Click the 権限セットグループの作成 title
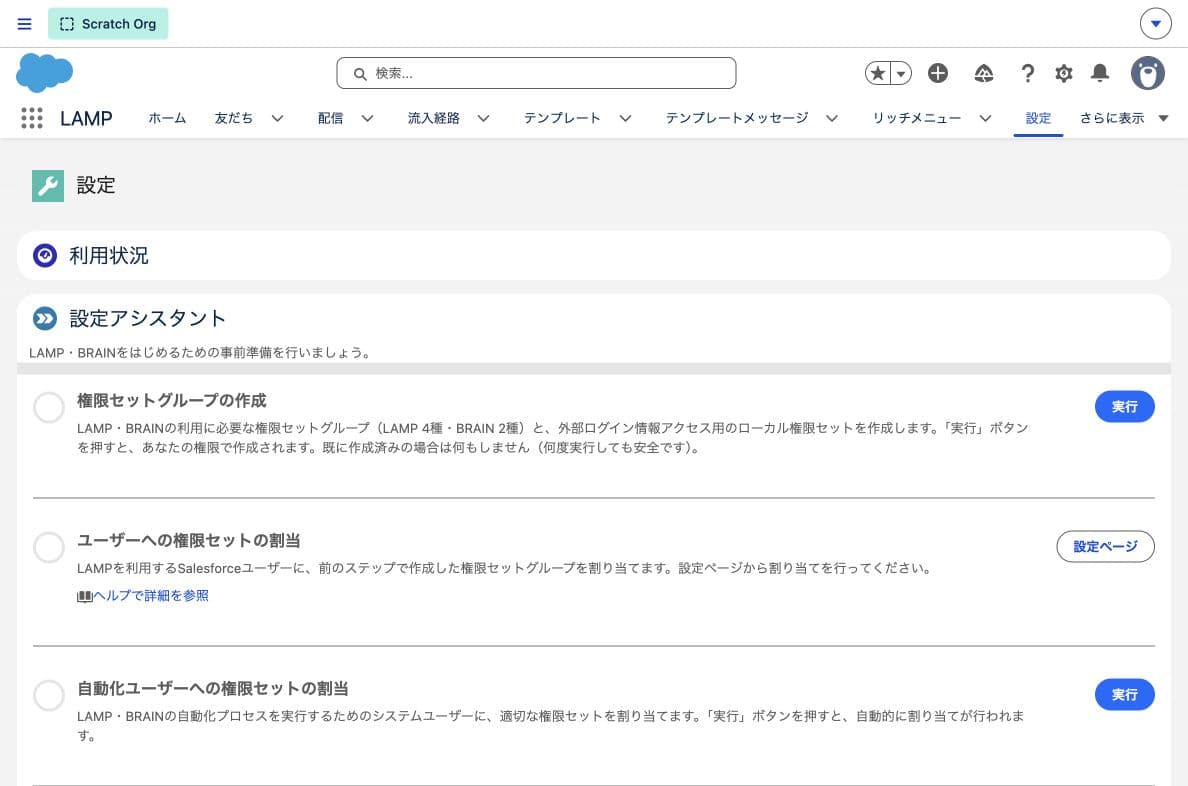This screenshot has height=786, width=1188. [x=172, y=400]
